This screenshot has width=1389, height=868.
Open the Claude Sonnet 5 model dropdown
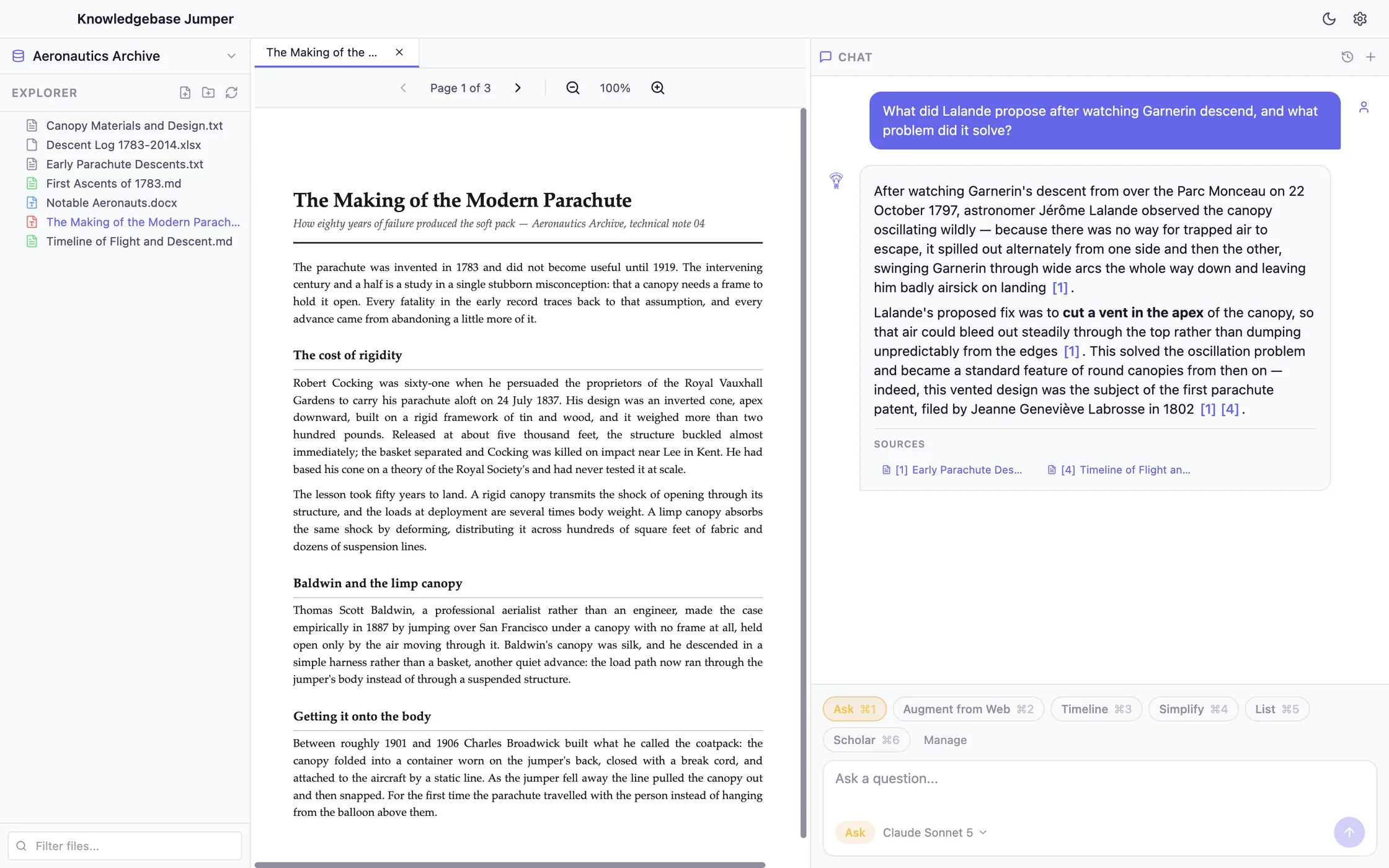coord(934,833)
